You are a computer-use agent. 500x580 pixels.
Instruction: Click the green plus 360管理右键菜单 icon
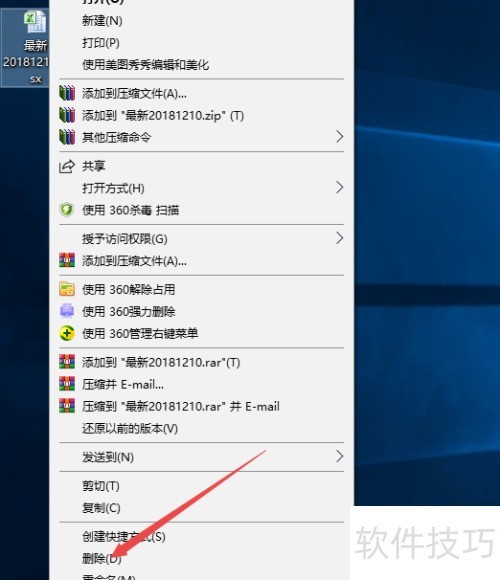point(67,333)
